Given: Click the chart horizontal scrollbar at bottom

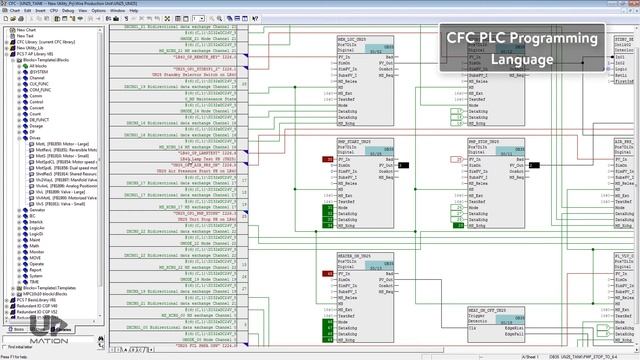Looking at the screenshot, I should 300,350.
